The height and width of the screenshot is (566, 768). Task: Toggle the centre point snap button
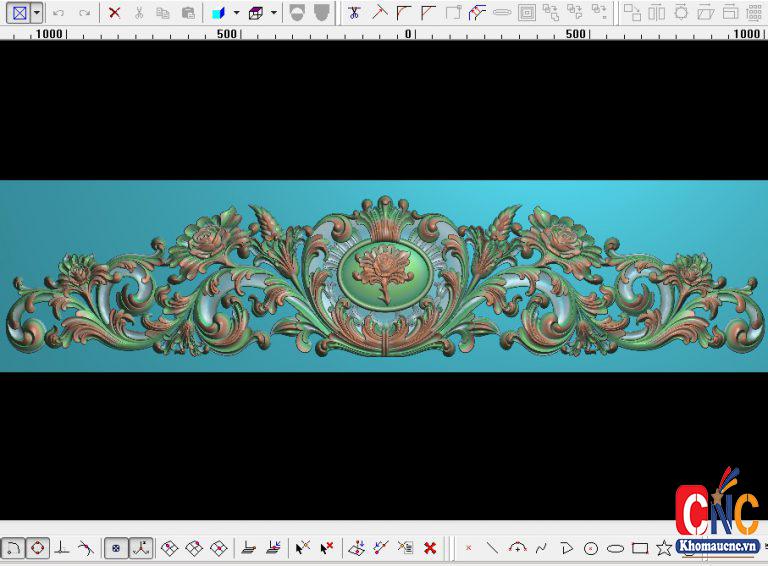coord(116,548)
